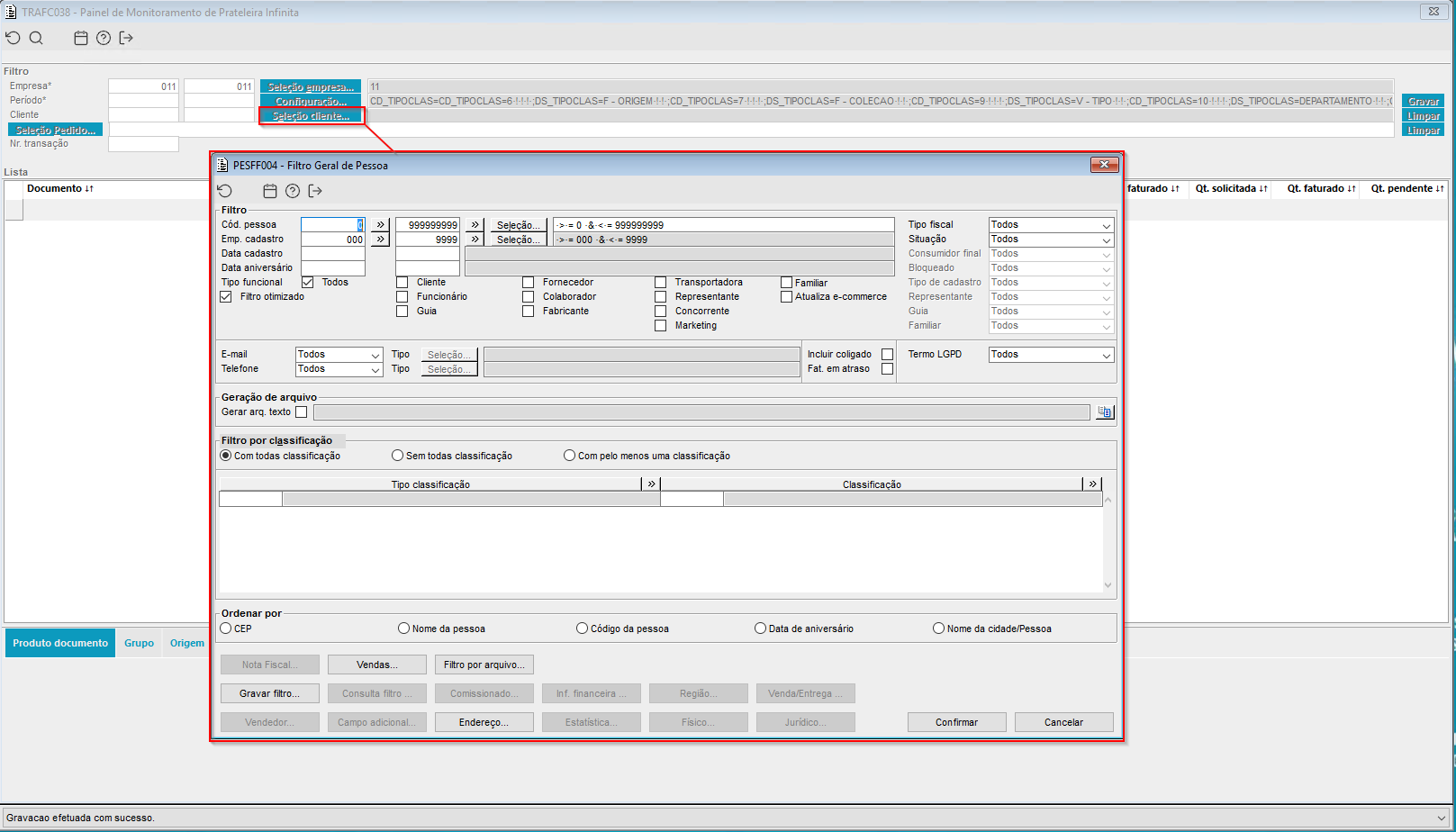Enable Incluir coligado checkbox
Screen dimensions: 1456x832
tap(887, 355)
